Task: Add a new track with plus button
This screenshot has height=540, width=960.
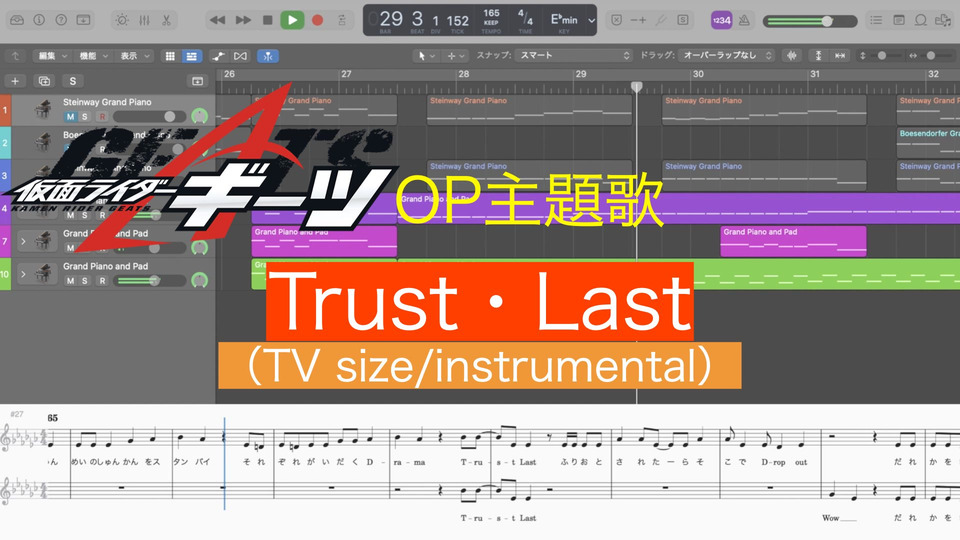Action: pos(15,81)
